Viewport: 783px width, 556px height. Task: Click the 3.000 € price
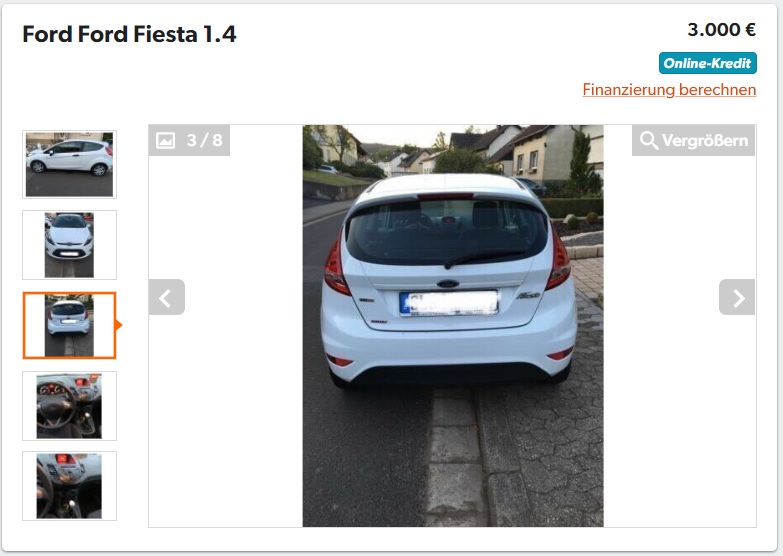(722, 30)
